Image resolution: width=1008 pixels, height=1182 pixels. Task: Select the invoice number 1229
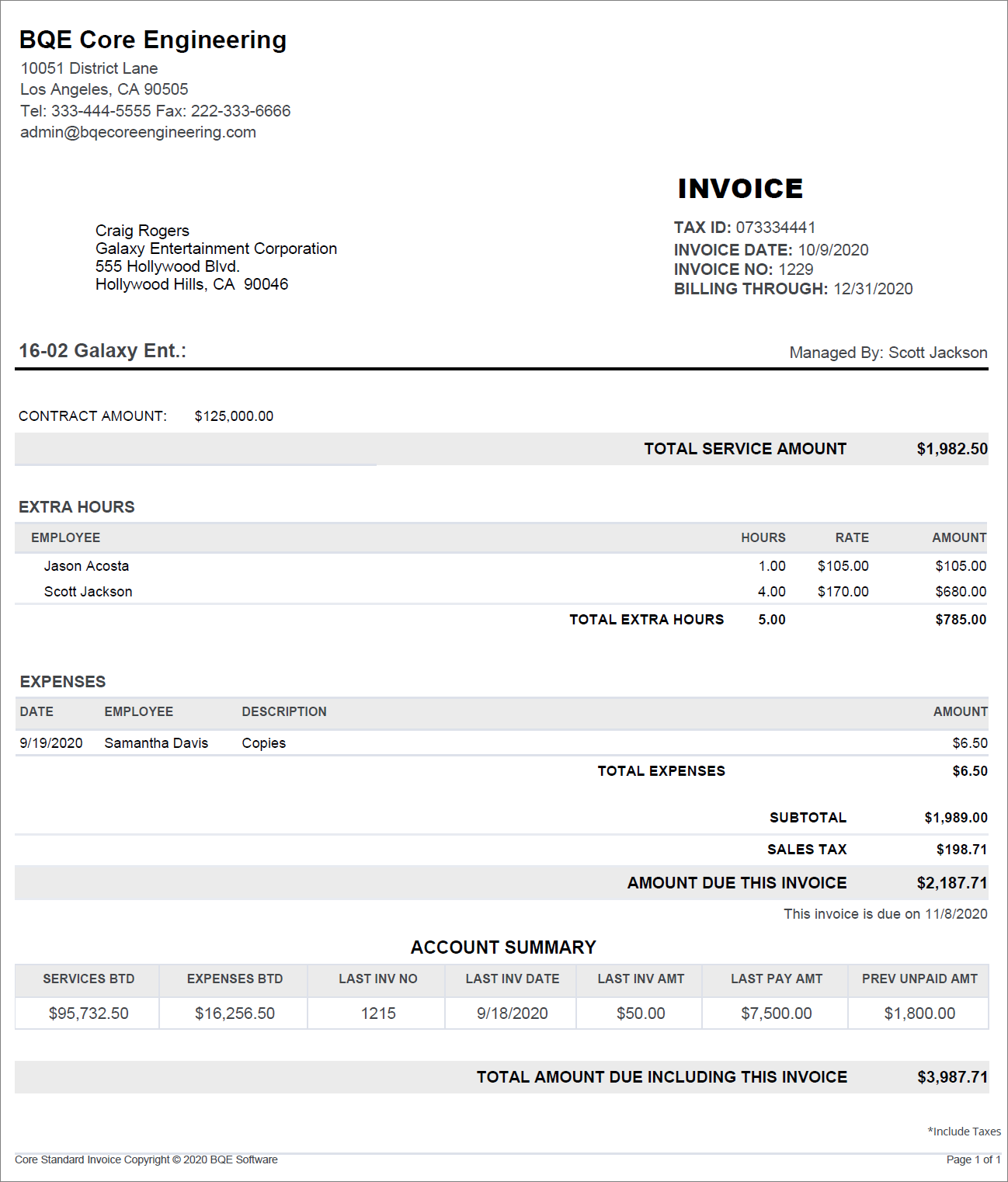(796, 269)
